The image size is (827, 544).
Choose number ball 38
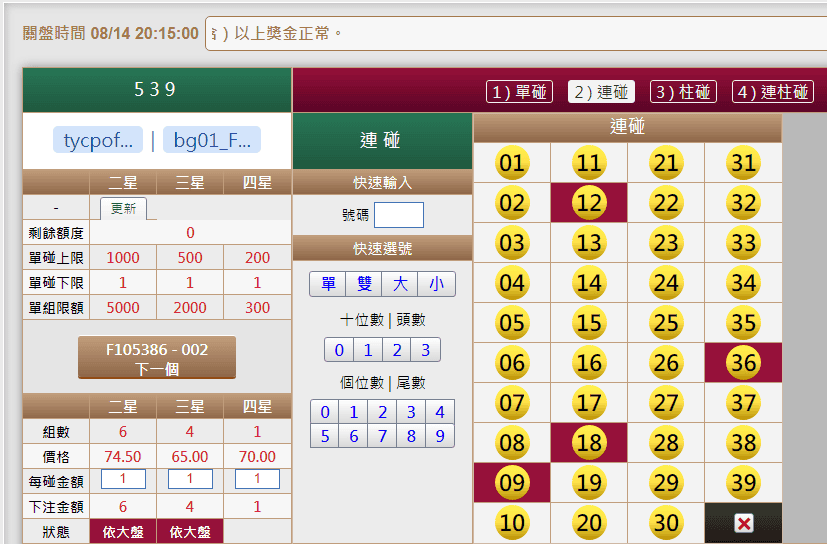pyautogui.click(x=743, y=443)
